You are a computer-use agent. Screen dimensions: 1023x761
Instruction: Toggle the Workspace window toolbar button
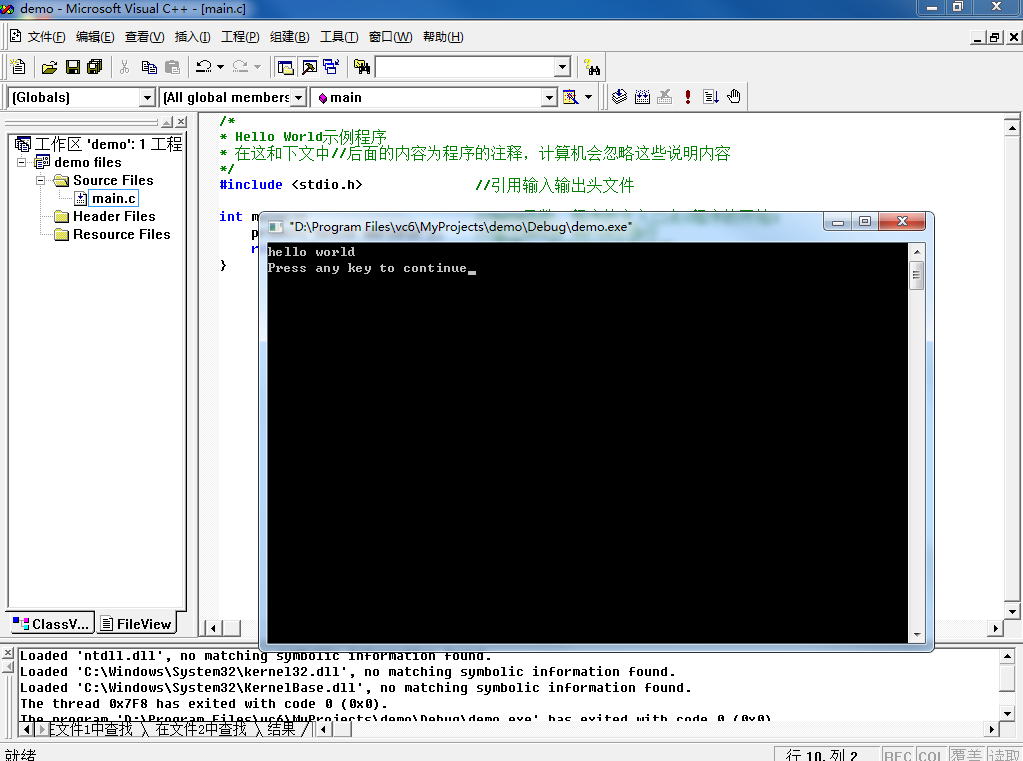(x=286, y=67)
